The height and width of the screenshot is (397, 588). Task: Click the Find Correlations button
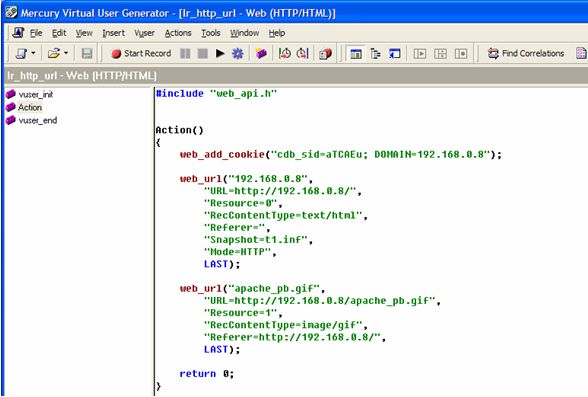pos(526,54)
